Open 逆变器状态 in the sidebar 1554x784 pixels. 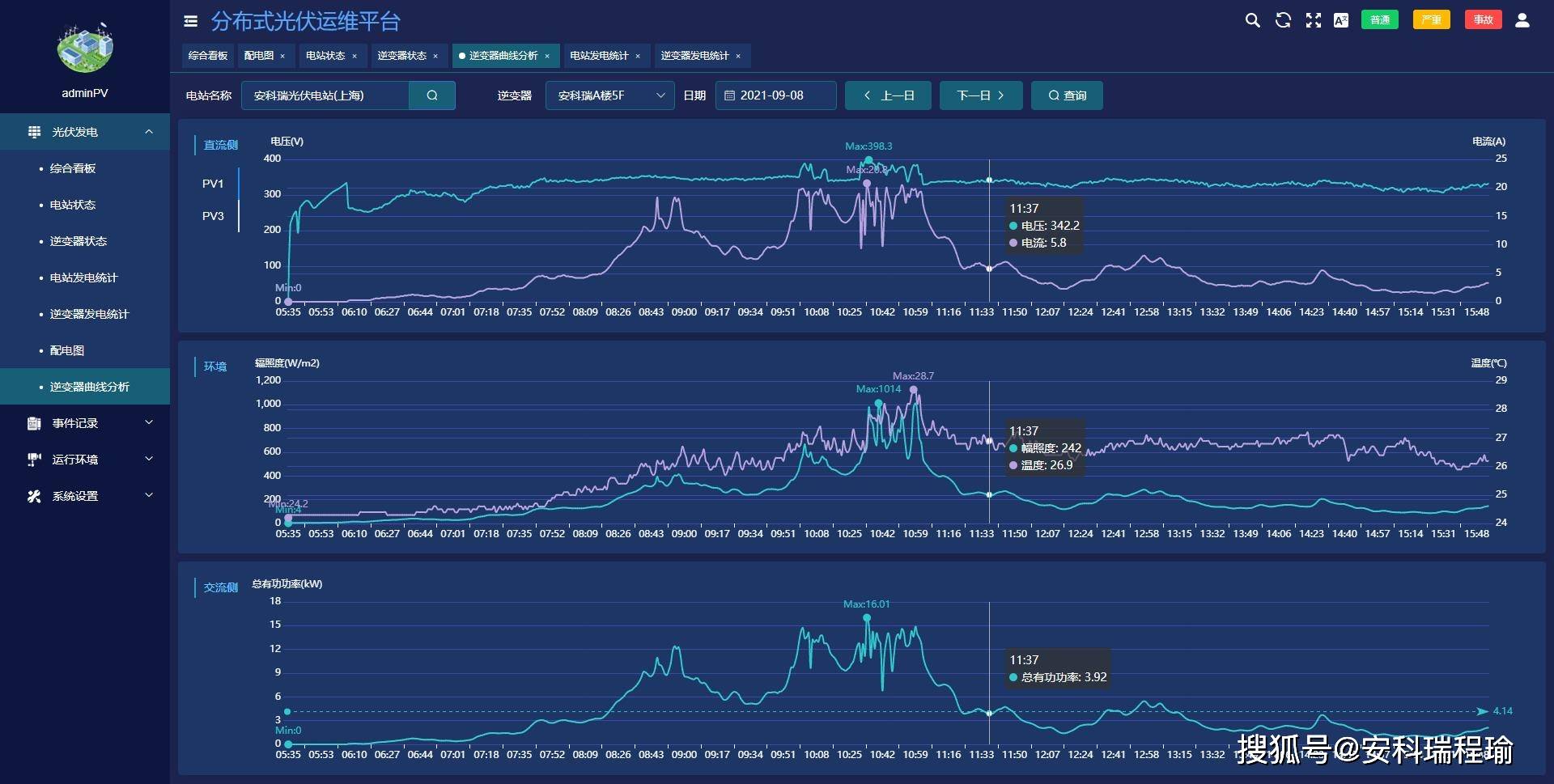click(x=85, y=241)
